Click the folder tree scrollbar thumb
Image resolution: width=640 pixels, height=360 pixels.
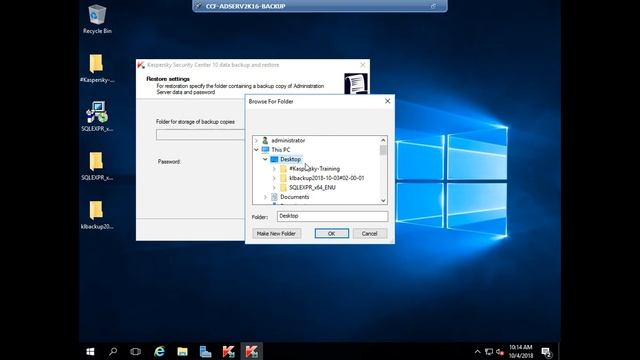pyautogui.click(x=383, y=150)
